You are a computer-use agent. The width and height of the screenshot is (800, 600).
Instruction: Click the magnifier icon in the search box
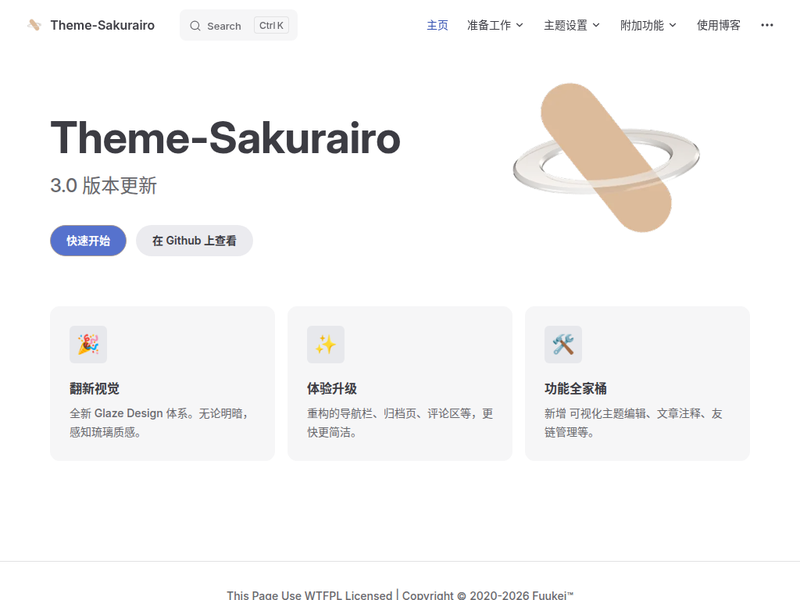point(195,26)
